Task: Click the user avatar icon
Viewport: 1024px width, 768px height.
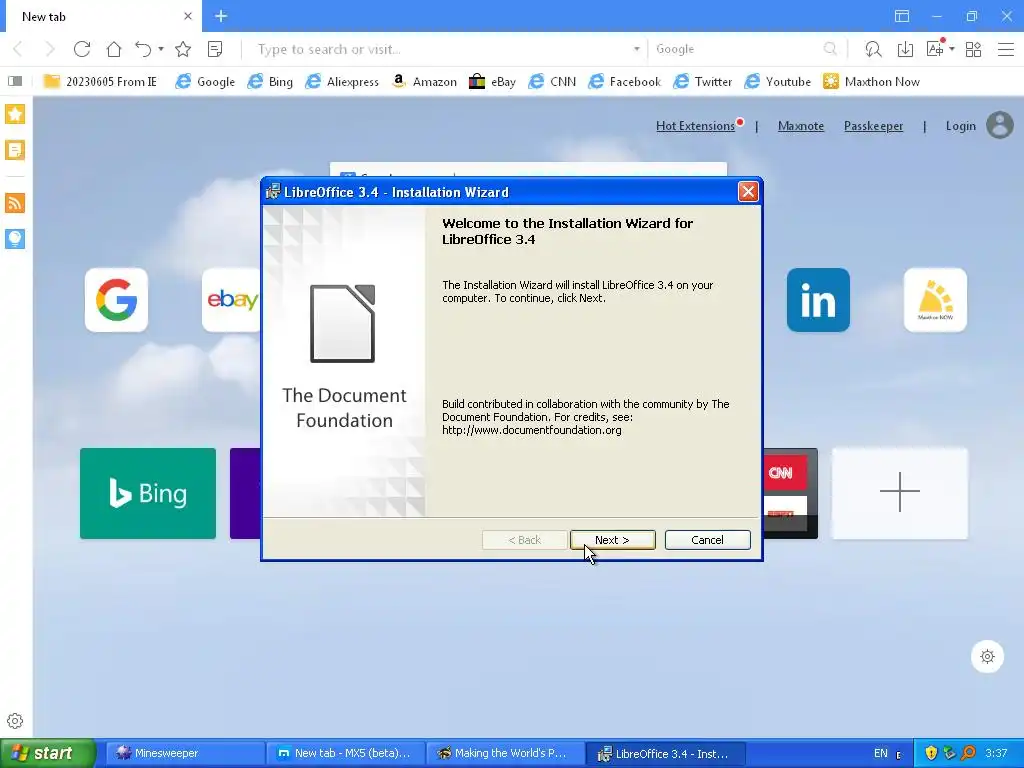Action: click(x=1000, y=125)
